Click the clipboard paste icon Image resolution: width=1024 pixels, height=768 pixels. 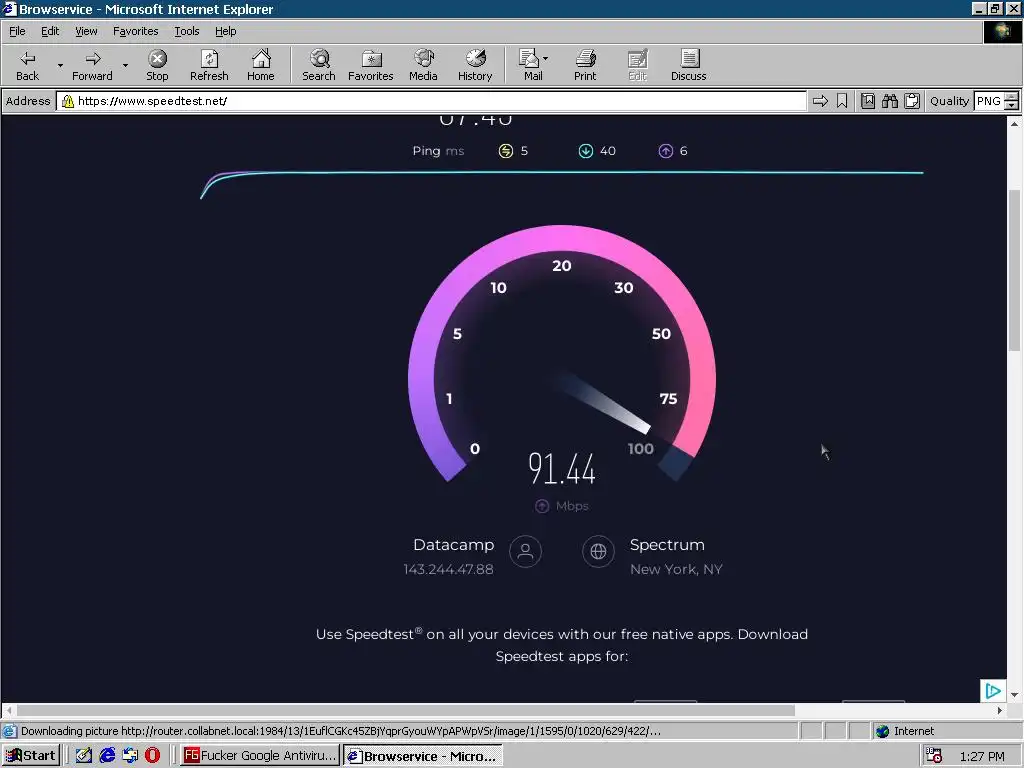click(912, 101)
